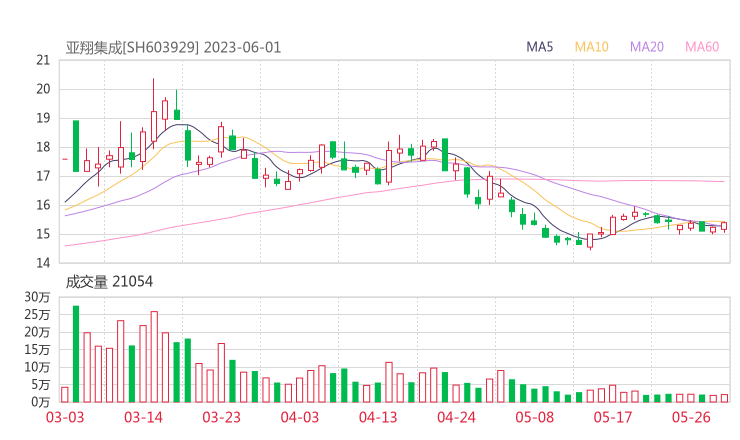Click the 05-08 date axis label
This screenshot has width=740, height=440.
coord(535,417)
